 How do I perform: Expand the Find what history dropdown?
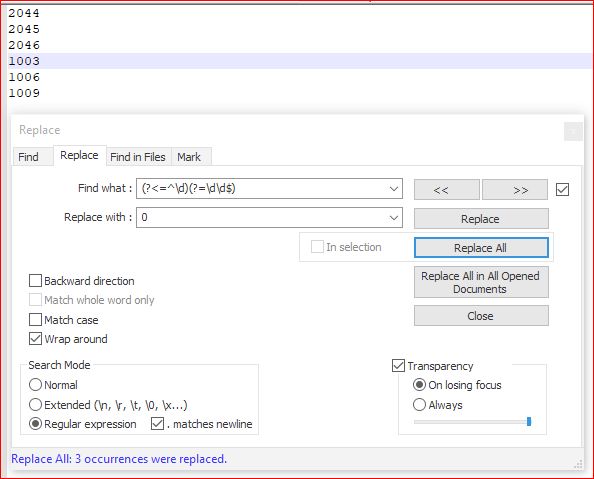coord(394,188)
